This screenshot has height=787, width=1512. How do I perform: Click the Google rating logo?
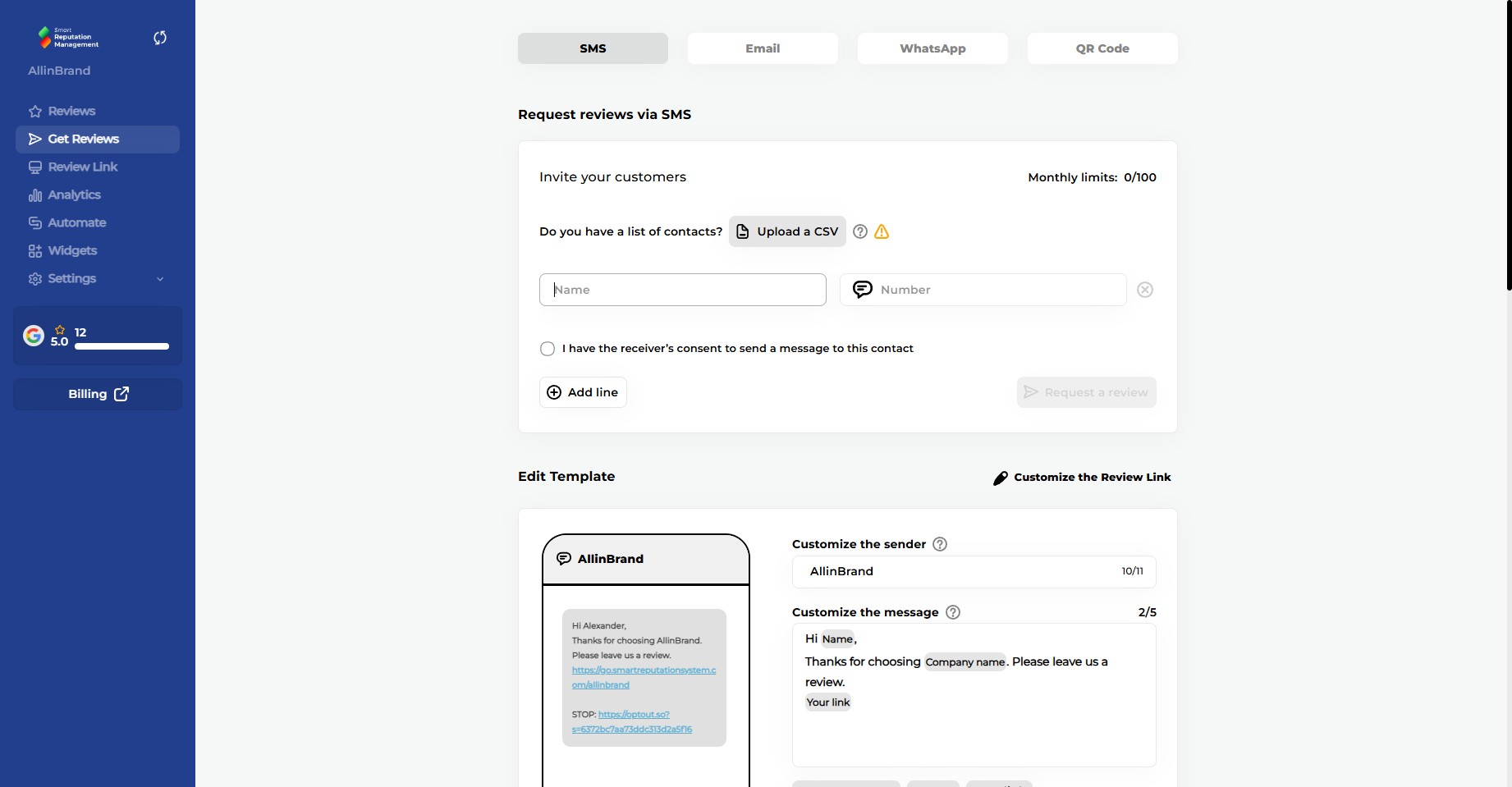click(34, 336)
